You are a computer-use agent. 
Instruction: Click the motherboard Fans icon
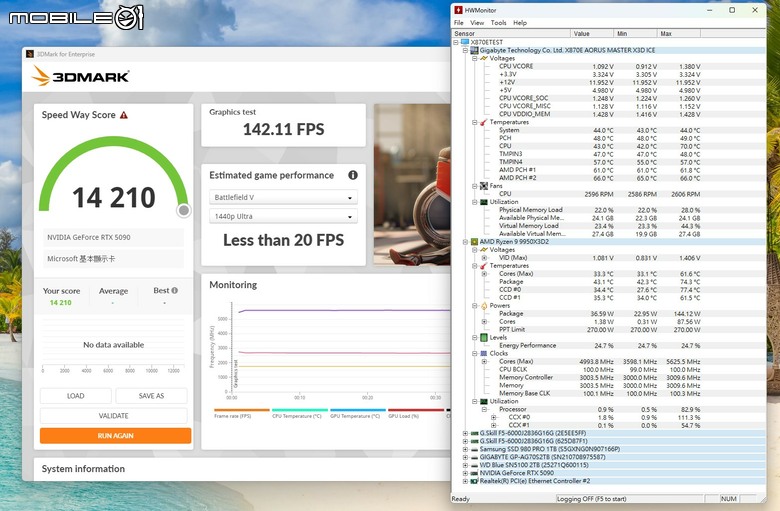(484, 186)
